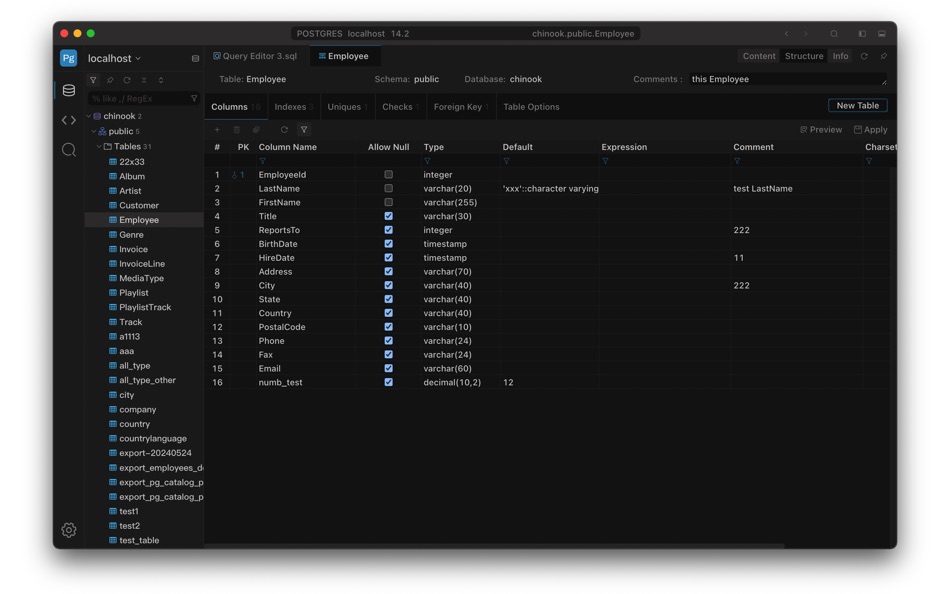950x594 pixels.
Task: Click the Preview button
Action: [x=821, y=130]
